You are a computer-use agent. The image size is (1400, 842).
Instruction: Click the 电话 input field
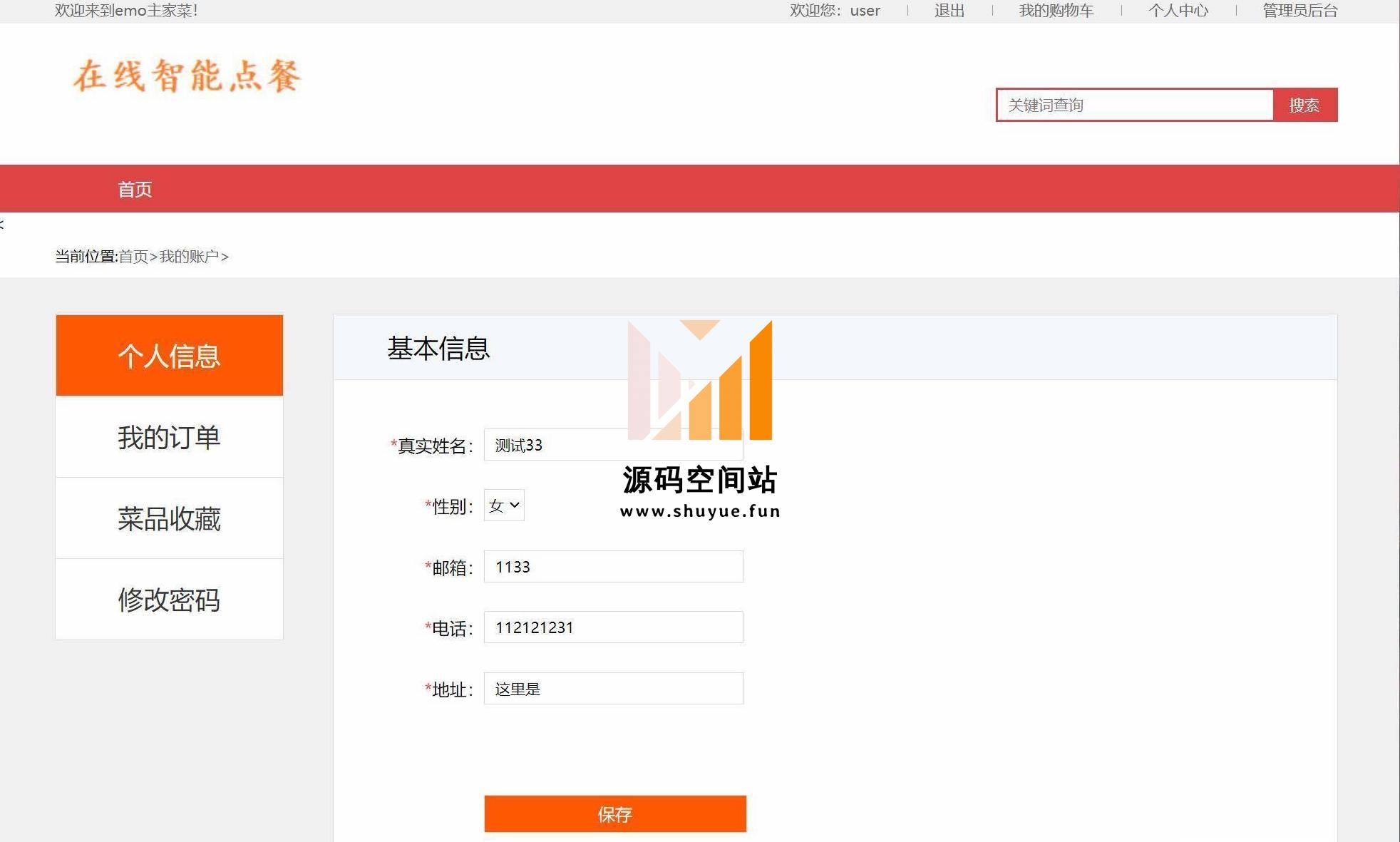(613, 627)
